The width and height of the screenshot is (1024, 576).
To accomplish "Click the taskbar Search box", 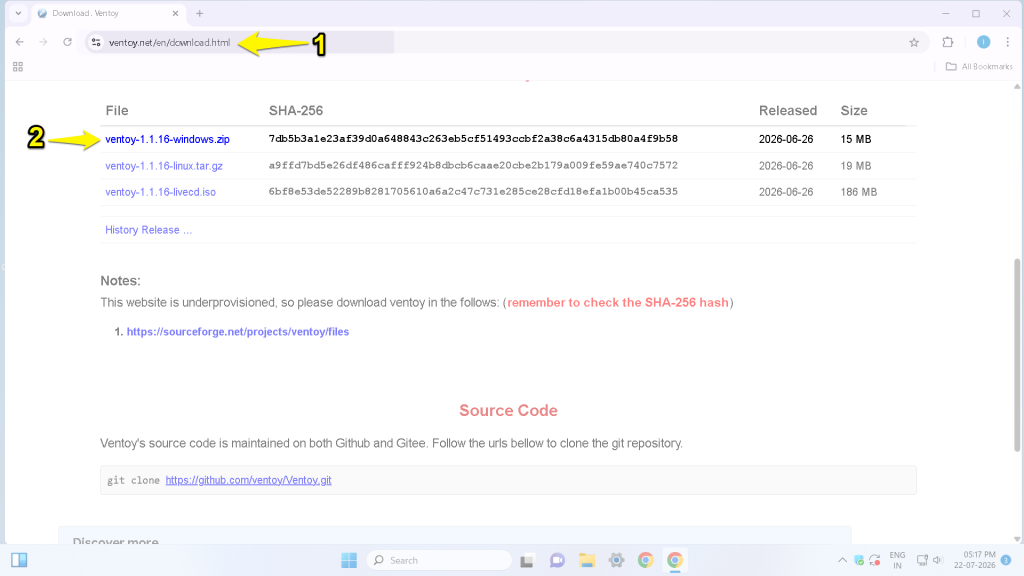I will coord(439,560).
